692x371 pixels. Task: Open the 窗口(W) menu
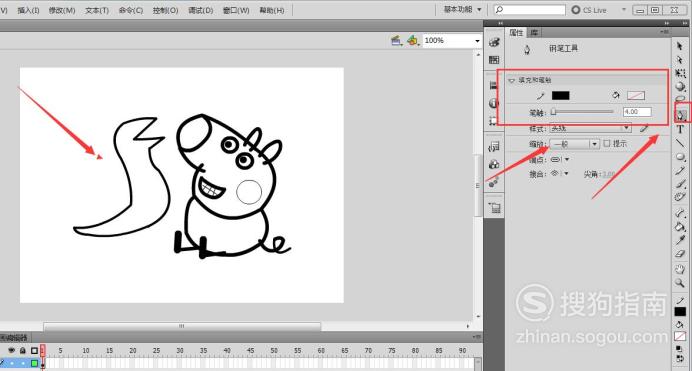coord(236,10)
